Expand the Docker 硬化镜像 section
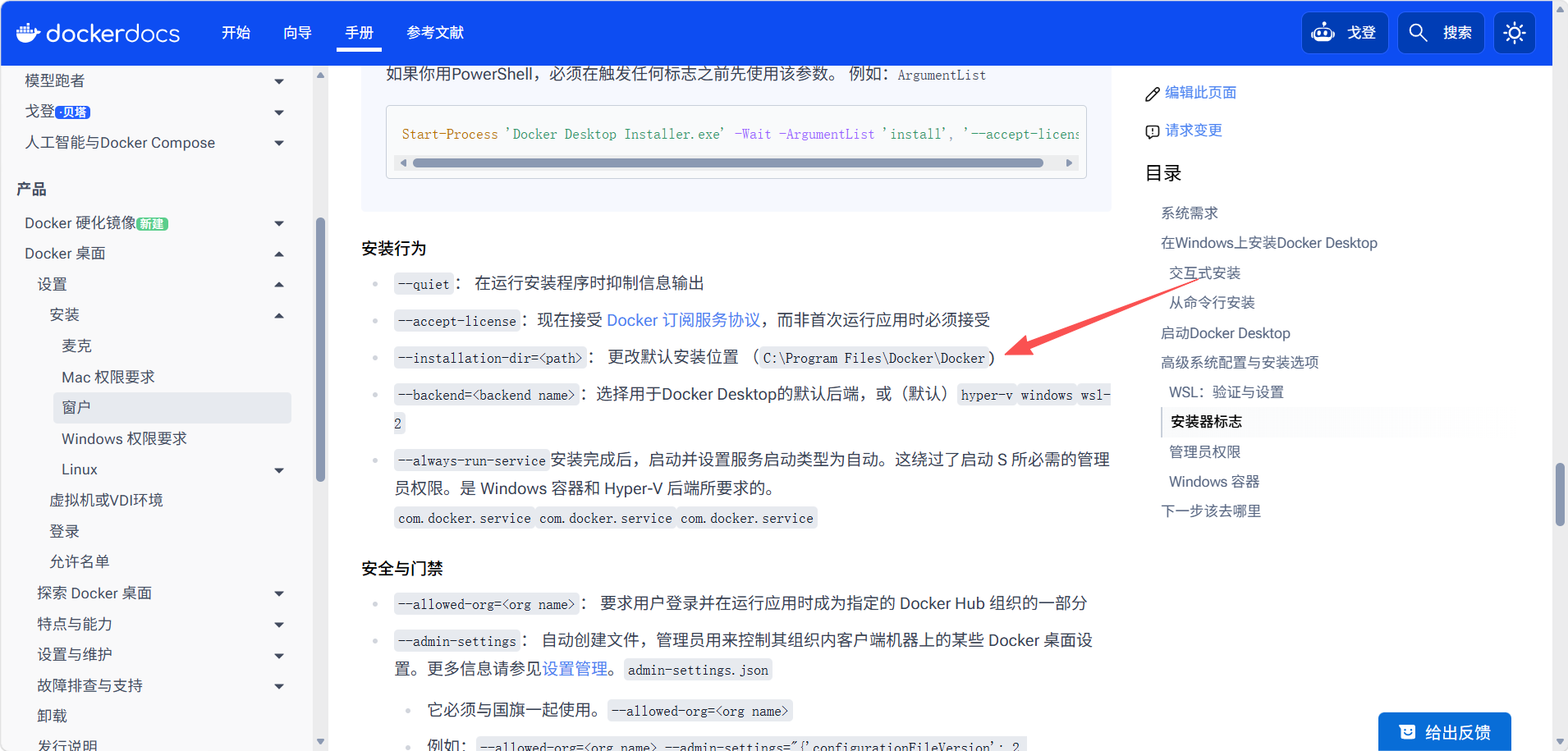Viewport: 1568px width, 751px height. (279, 223)
